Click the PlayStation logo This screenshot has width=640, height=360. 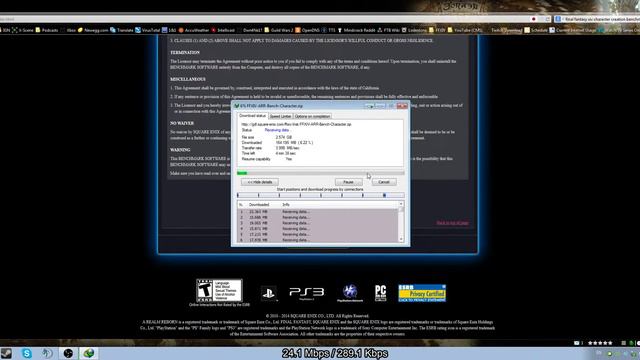[269, 293]
